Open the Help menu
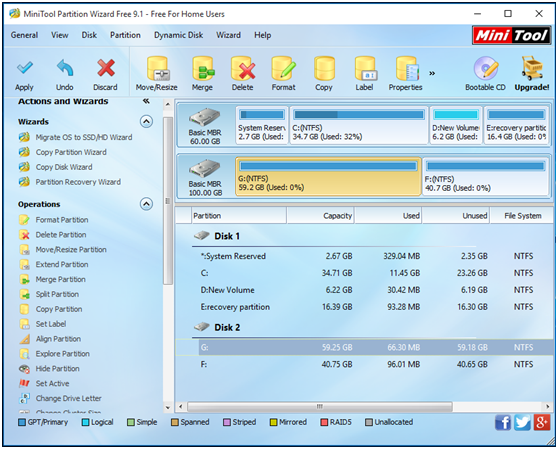 tap(262, 35)
